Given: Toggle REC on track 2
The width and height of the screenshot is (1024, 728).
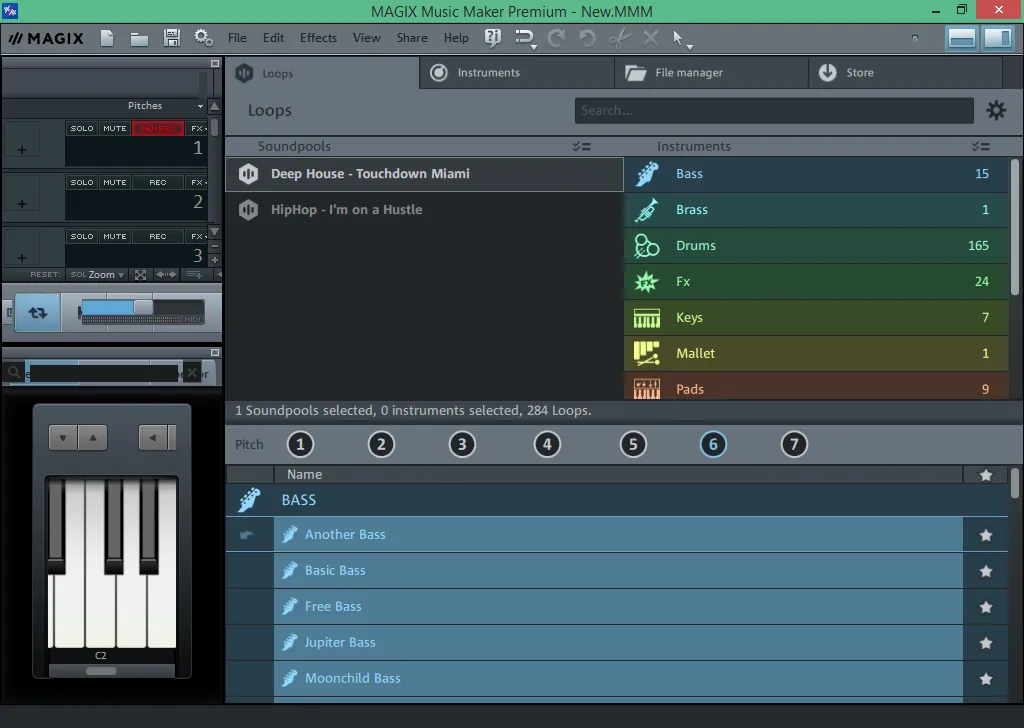Looking at the screenshot, I should coord(158,183).
